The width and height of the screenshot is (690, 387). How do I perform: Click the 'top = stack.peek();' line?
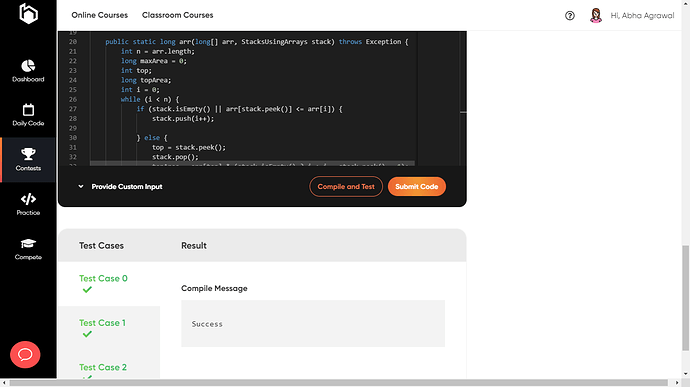(x=189, y=147)
